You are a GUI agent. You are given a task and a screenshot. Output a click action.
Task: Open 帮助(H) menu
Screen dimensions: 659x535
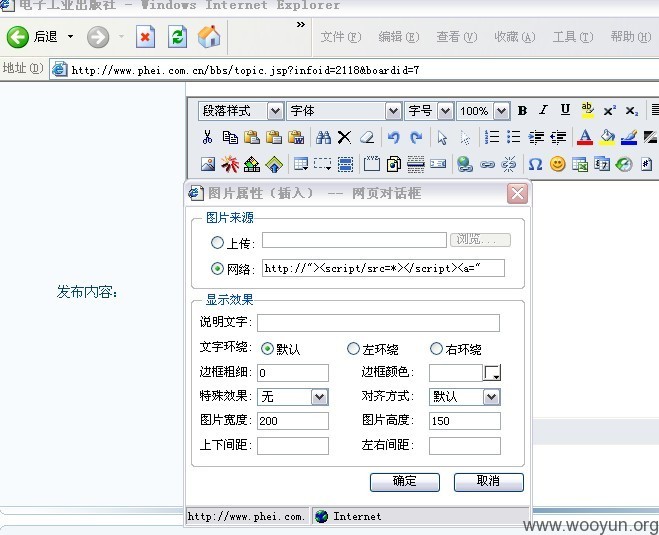point(631,37)
